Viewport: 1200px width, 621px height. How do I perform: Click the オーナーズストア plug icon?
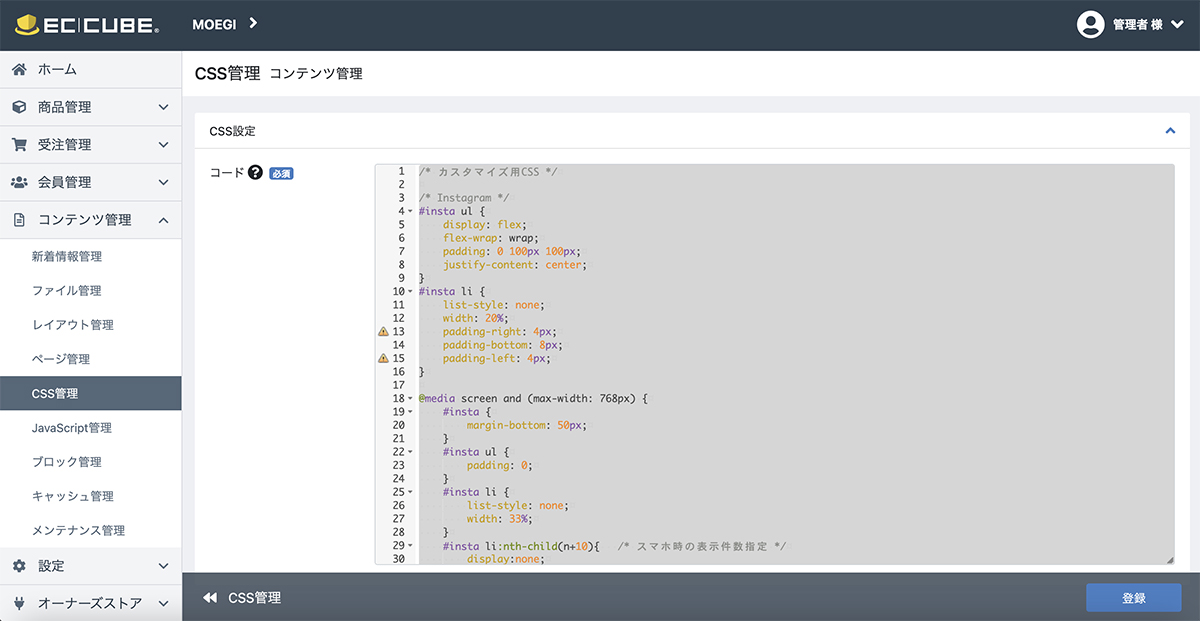[x=19, y=603]
